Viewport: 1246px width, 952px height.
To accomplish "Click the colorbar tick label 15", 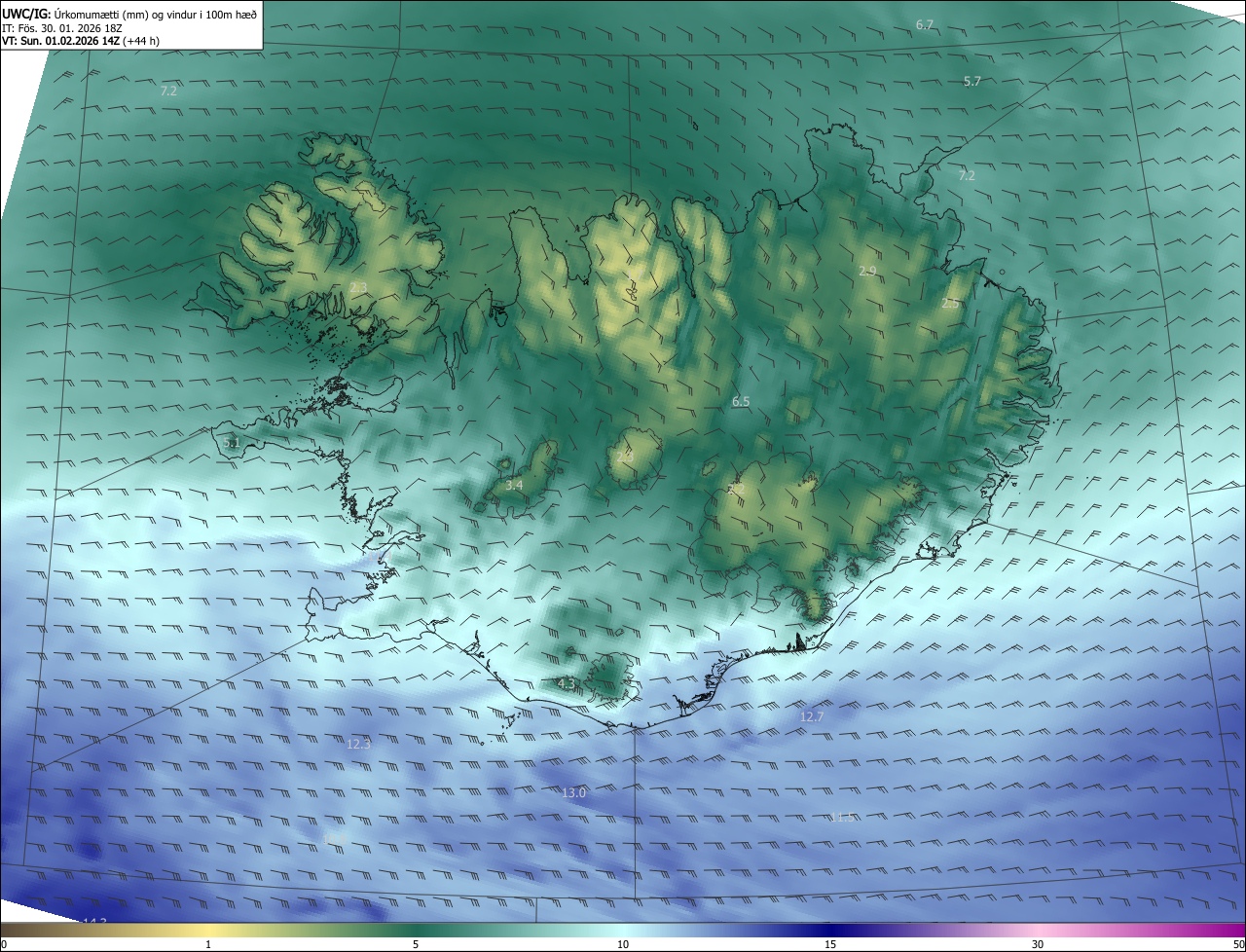I will [x=830, y=944].
